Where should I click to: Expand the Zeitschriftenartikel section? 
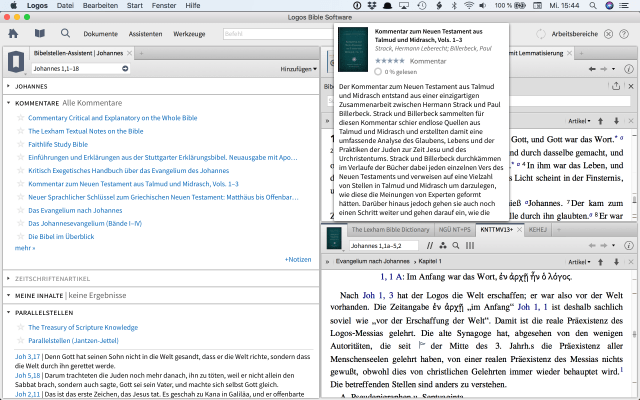[x=9, y=277]
